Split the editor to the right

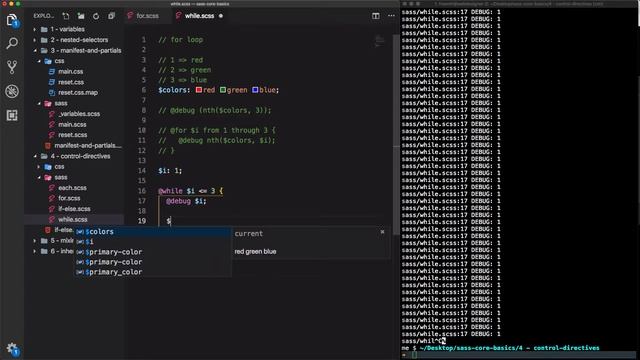tap(376, 16)
